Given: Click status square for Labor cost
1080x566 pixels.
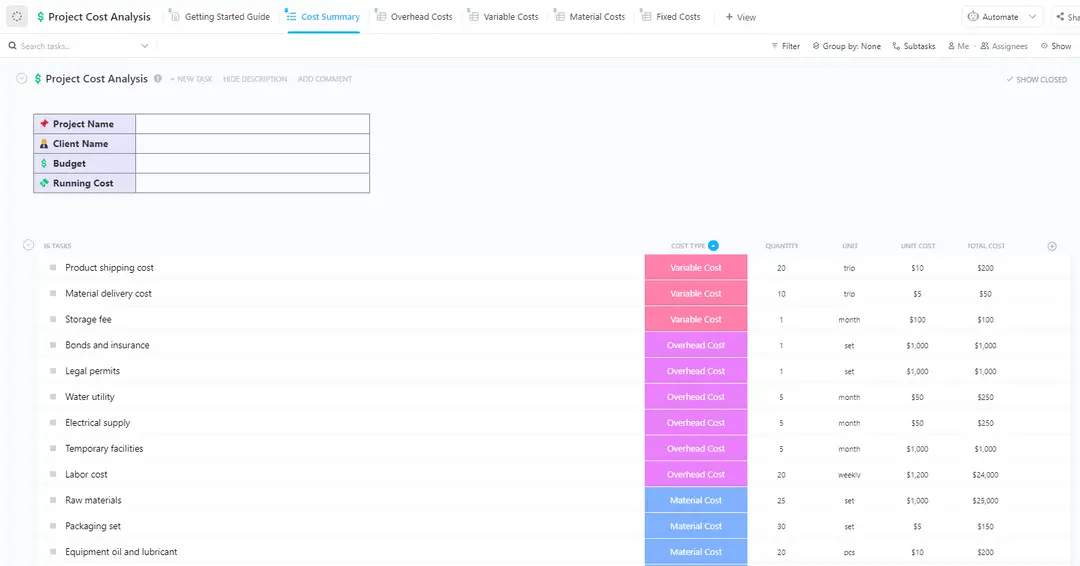Looking at the screenshot, I should [53, 474].
